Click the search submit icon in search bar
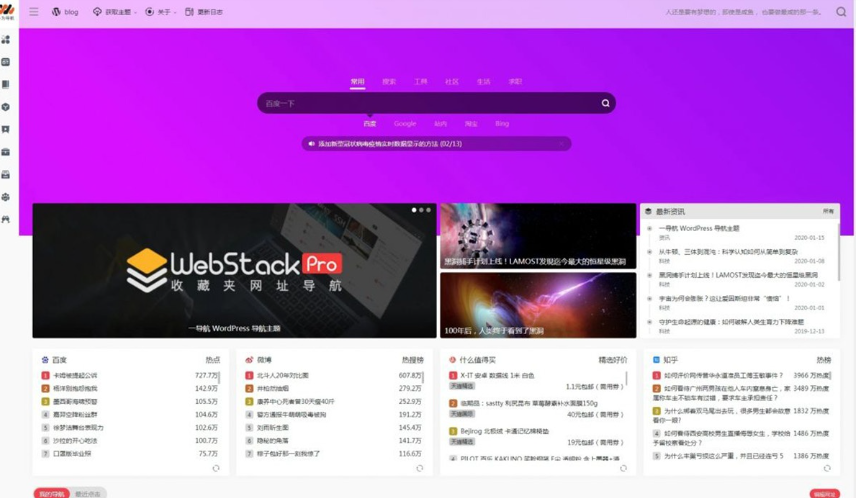This screenshot has height=498, width=861. click(605, 103)
